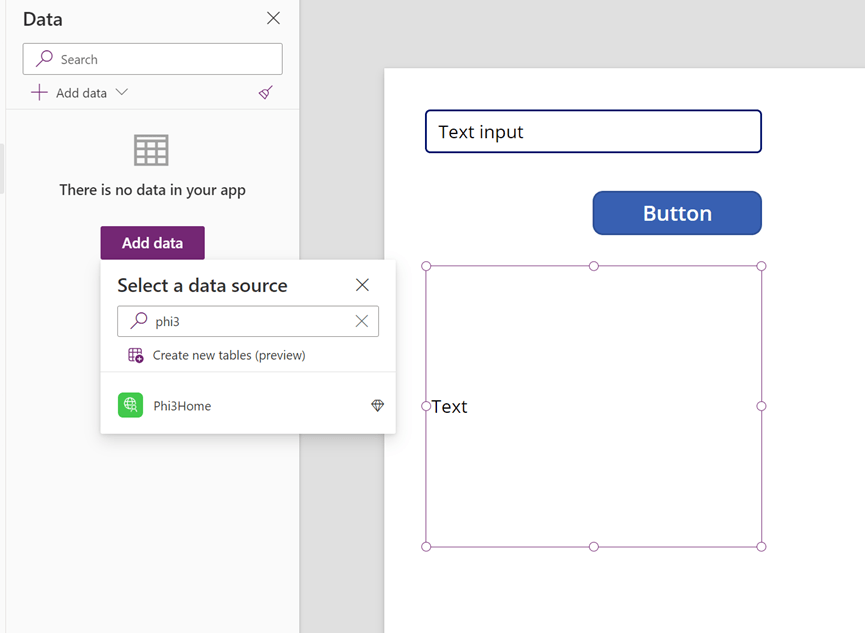Click the premium diamond icon beside Phi3Home
Screen dimensions: 865x633
[x=377, y=405]
